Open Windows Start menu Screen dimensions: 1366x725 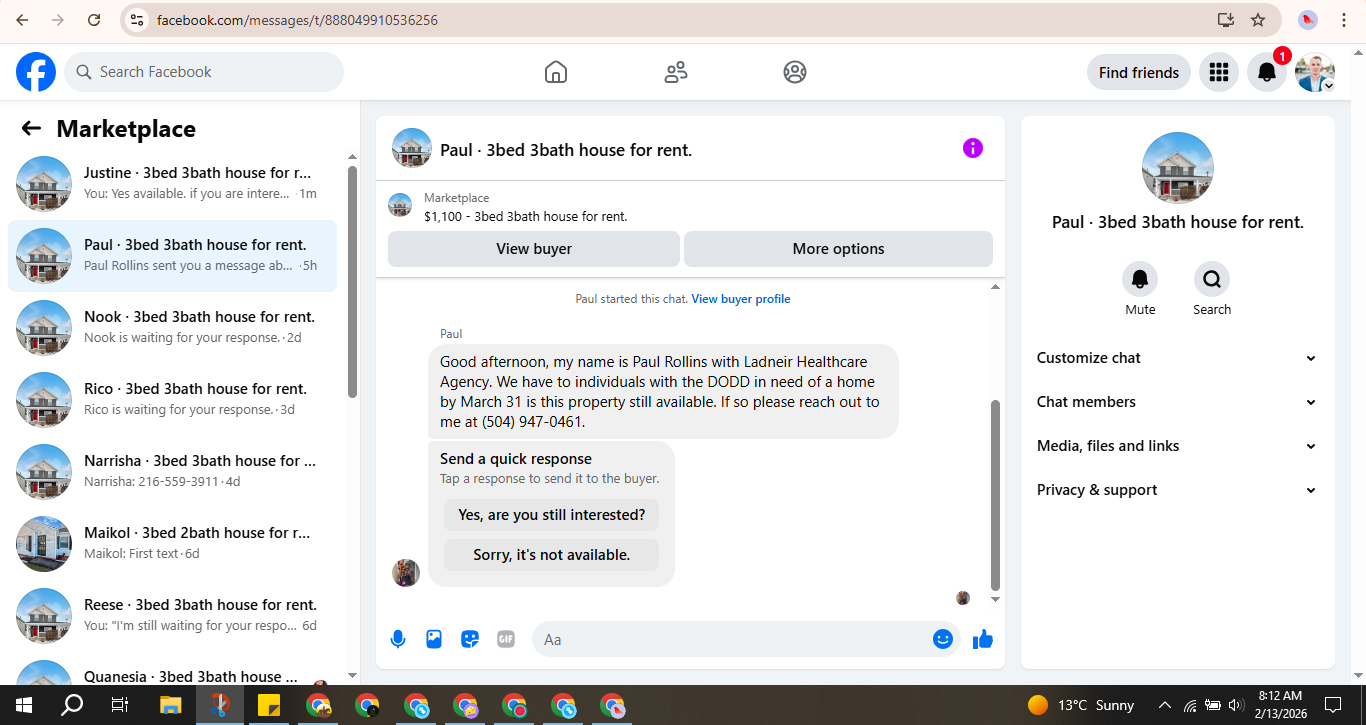[x=23, y=705]
